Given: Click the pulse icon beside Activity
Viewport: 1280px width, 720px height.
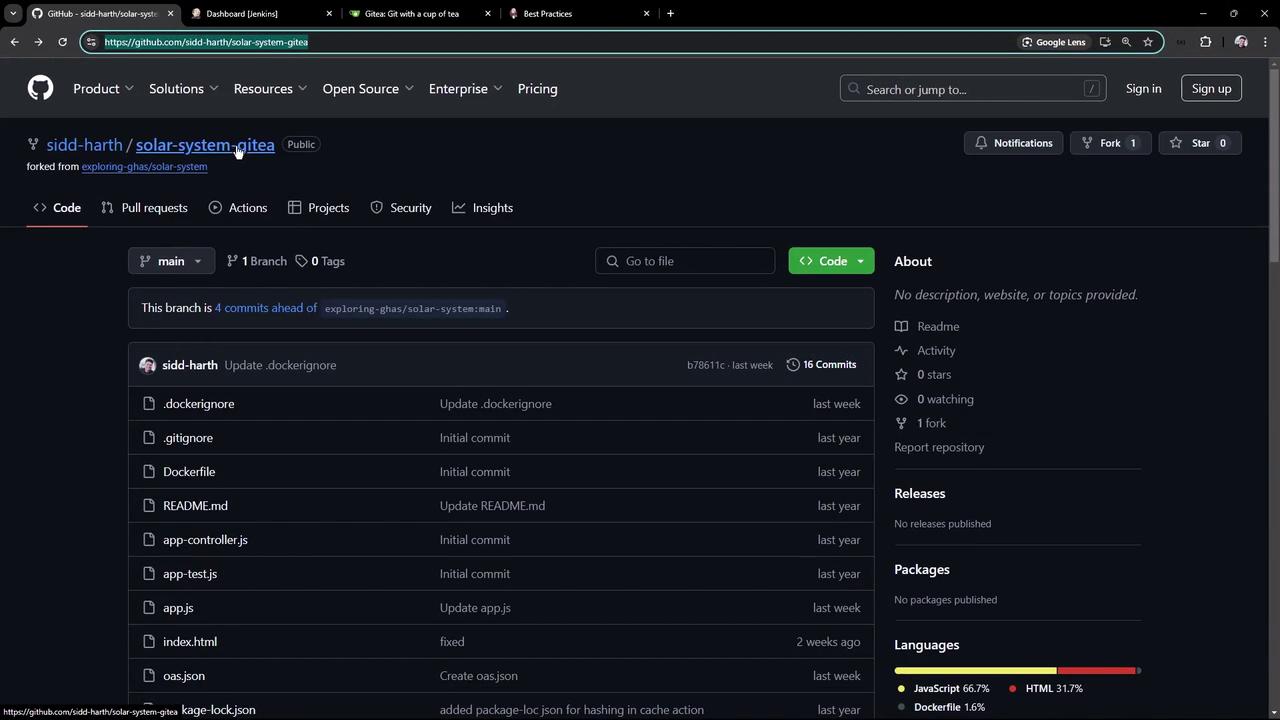Looking at the screenshot, I should (x=901, y=351).
